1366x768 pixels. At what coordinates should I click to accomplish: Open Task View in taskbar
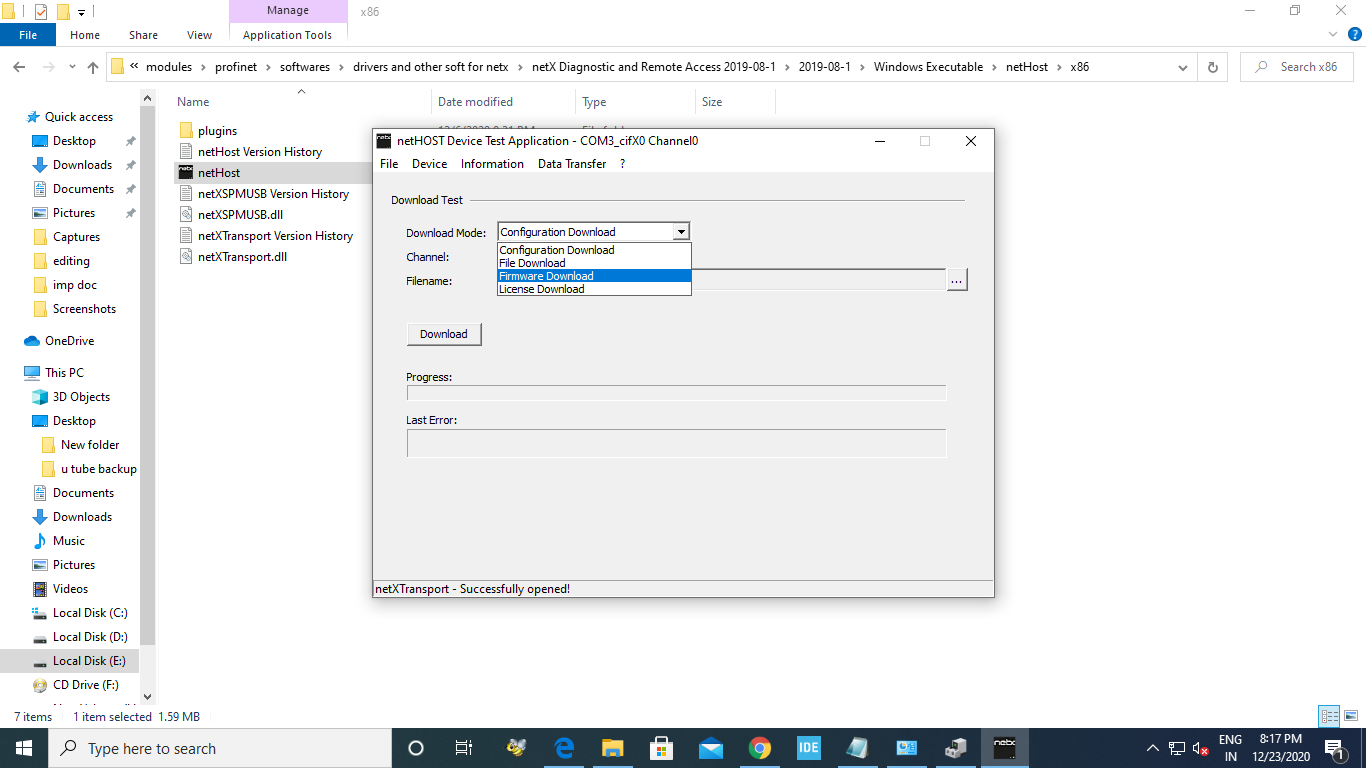tap(464, 748)
